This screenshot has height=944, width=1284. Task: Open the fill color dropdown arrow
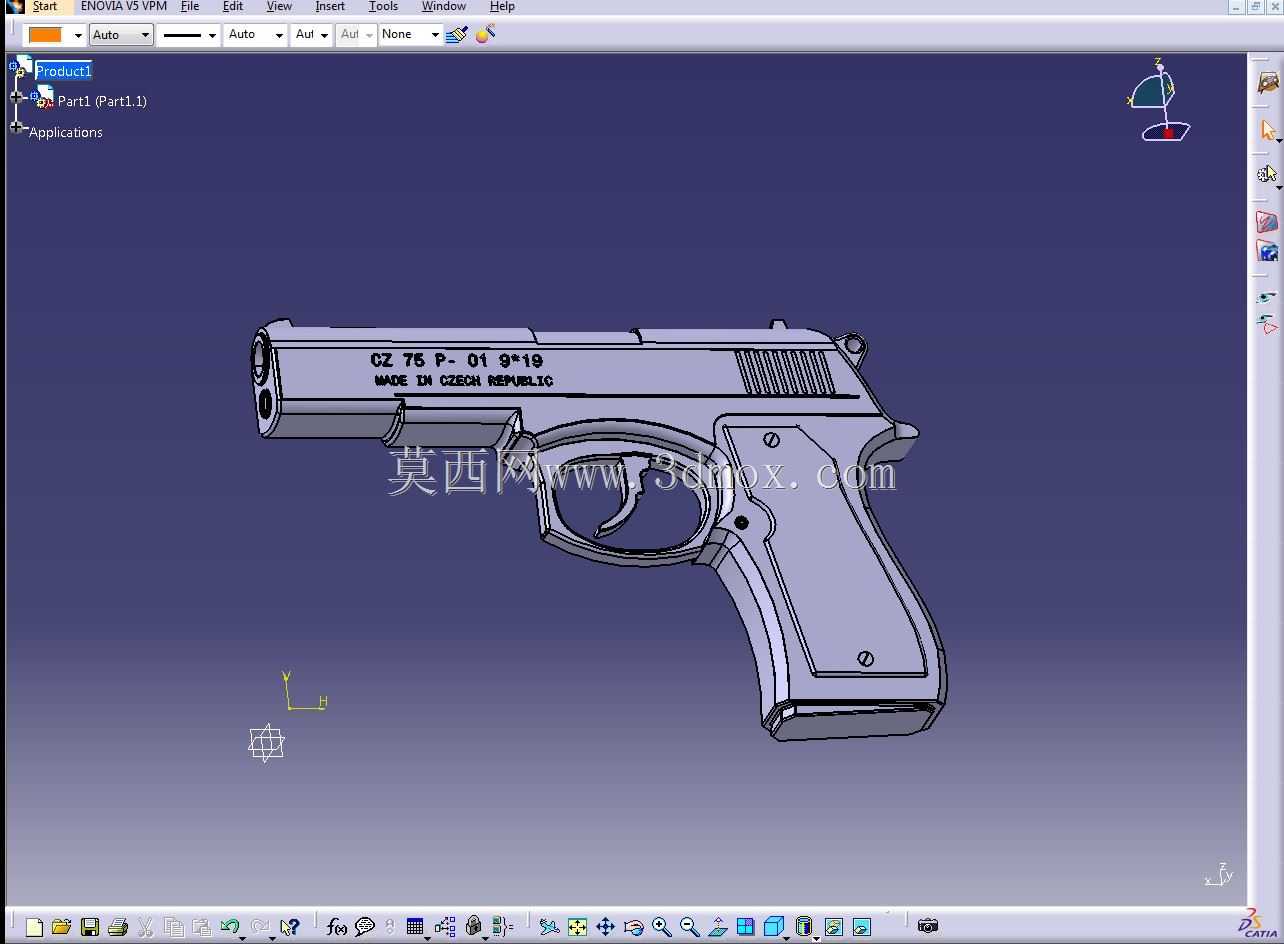(x=78, y=35)
